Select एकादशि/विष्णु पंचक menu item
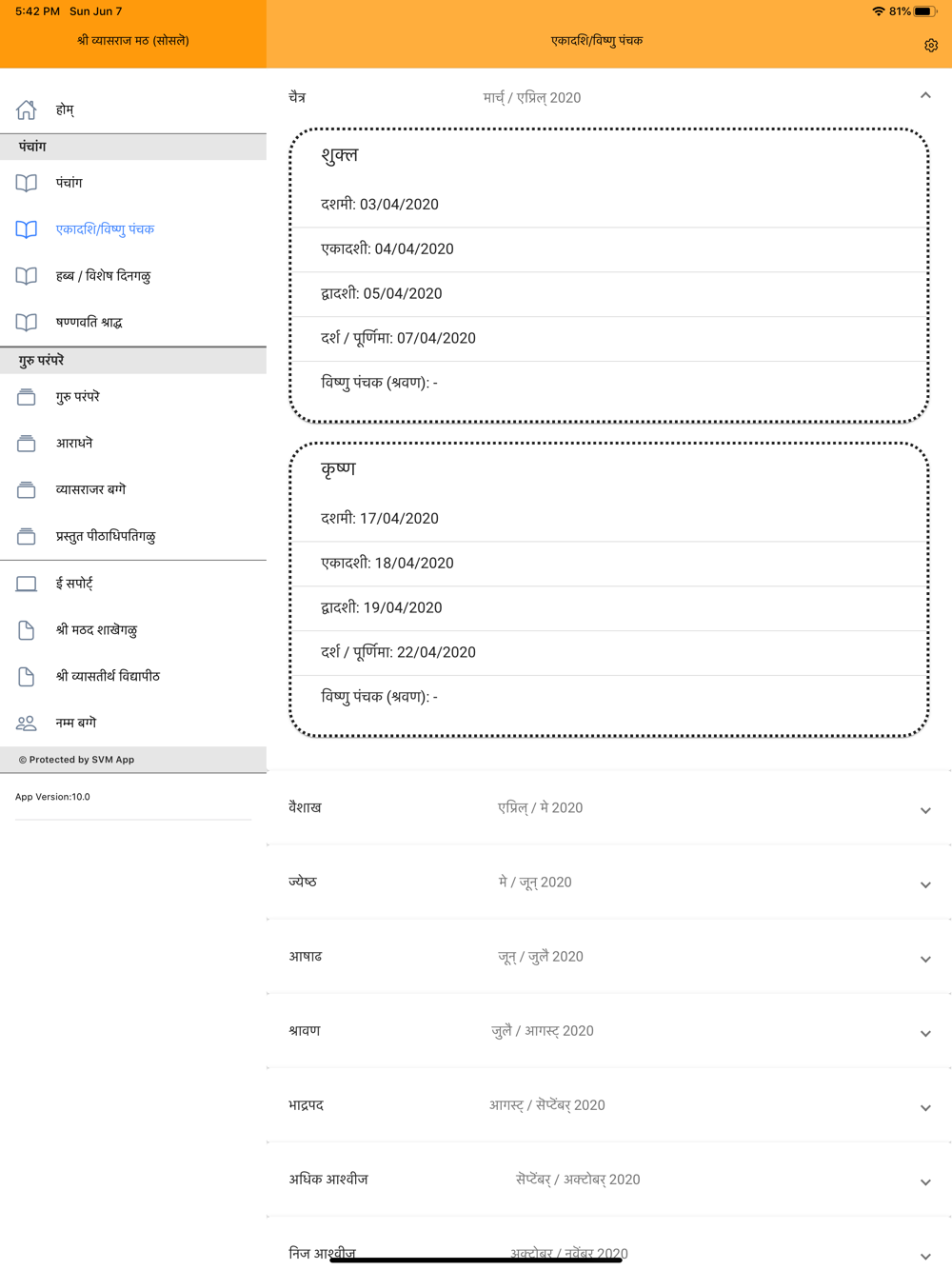Image resolution: width=952 pixels, height=1270 pixels. point(105,229)
